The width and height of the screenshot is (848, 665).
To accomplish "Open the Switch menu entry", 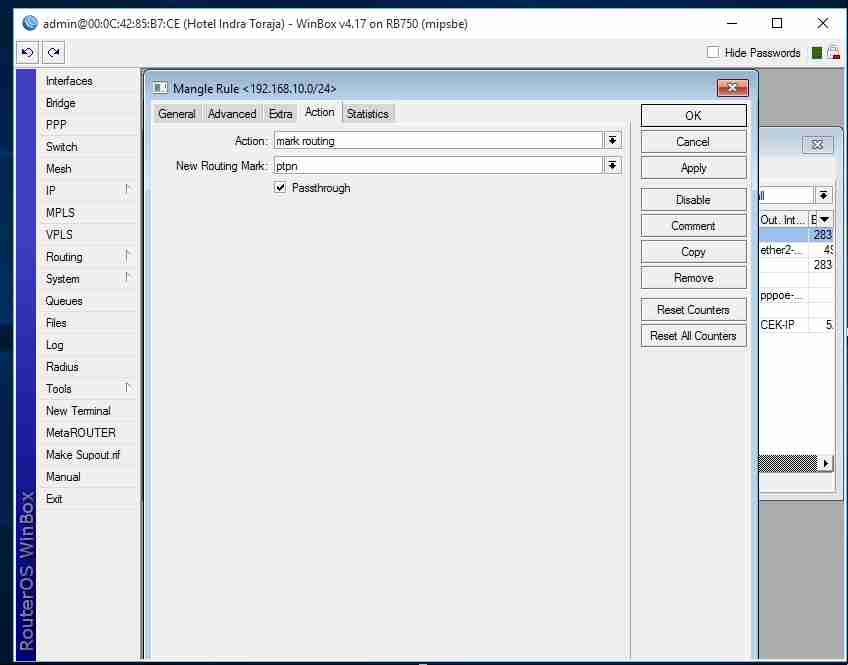I will point(88,147).
